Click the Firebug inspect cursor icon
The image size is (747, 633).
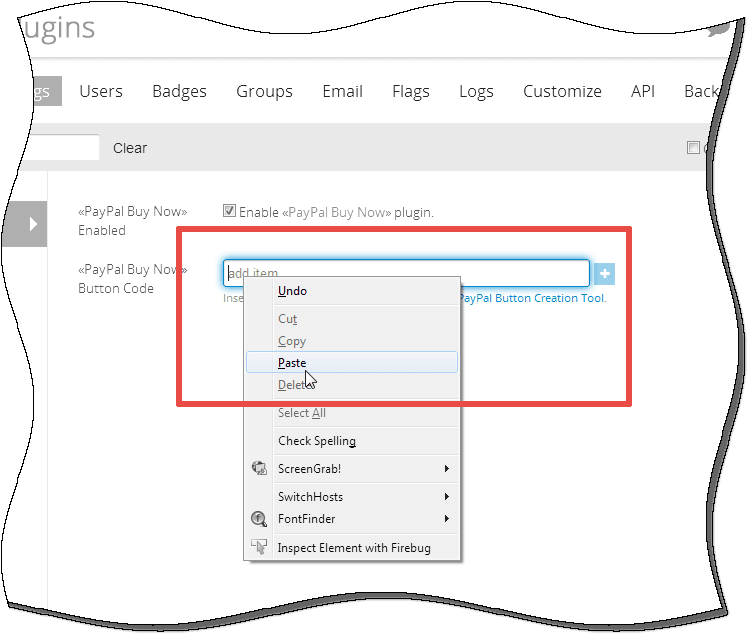(x=259, y=547)
